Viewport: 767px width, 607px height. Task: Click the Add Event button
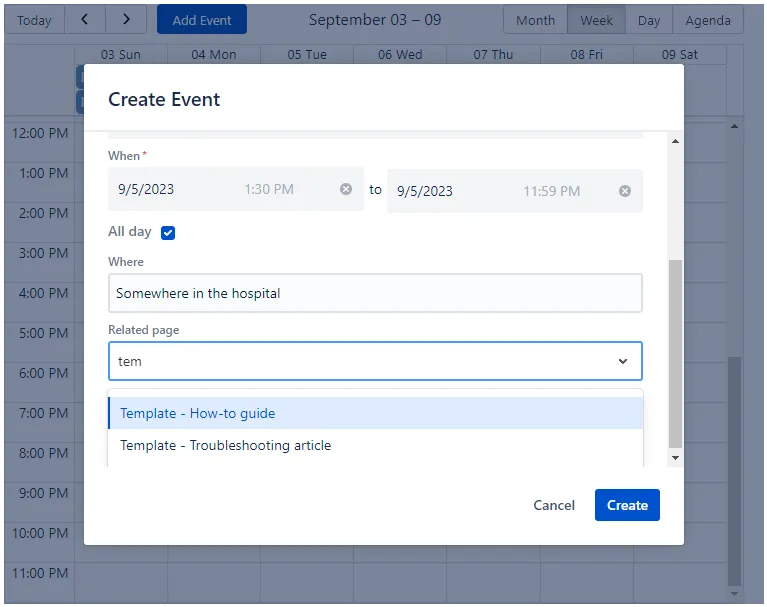(202, 20)
